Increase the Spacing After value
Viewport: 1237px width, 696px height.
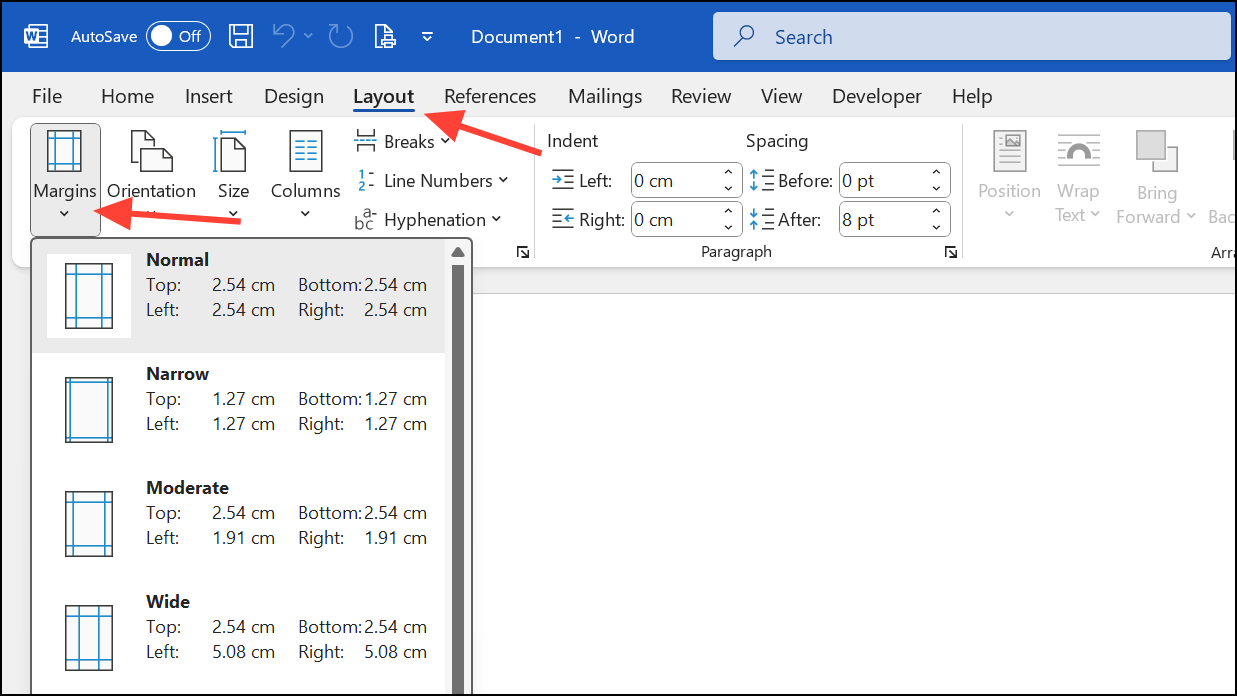click(936, 212)
